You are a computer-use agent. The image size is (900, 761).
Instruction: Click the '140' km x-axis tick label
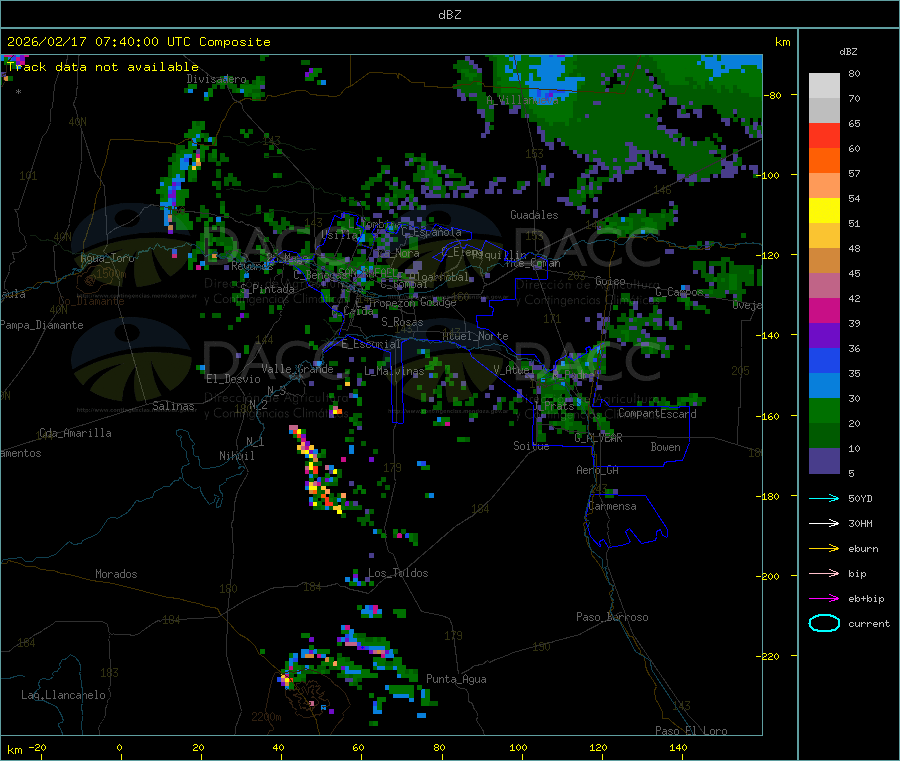coord(678,748)
